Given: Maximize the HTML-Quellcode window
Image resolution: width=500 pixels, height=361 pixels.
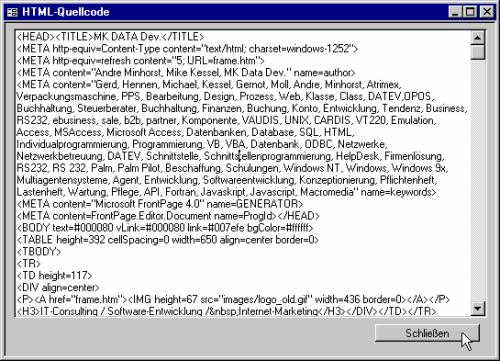Looking at the screenshot, I should (470, 12).
